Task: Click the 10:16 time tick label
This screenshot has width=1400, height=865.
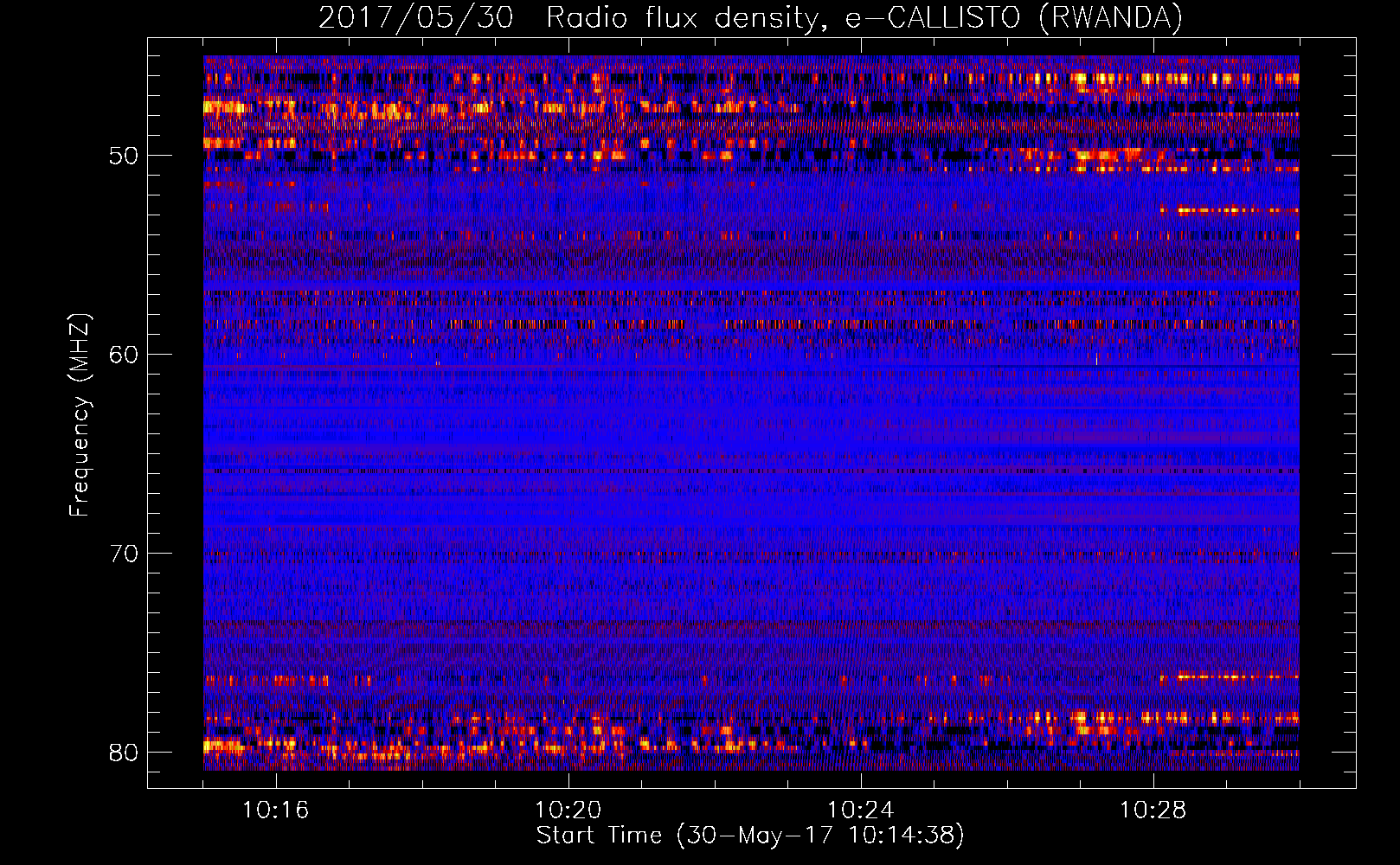Action: [x=275, y=811]
